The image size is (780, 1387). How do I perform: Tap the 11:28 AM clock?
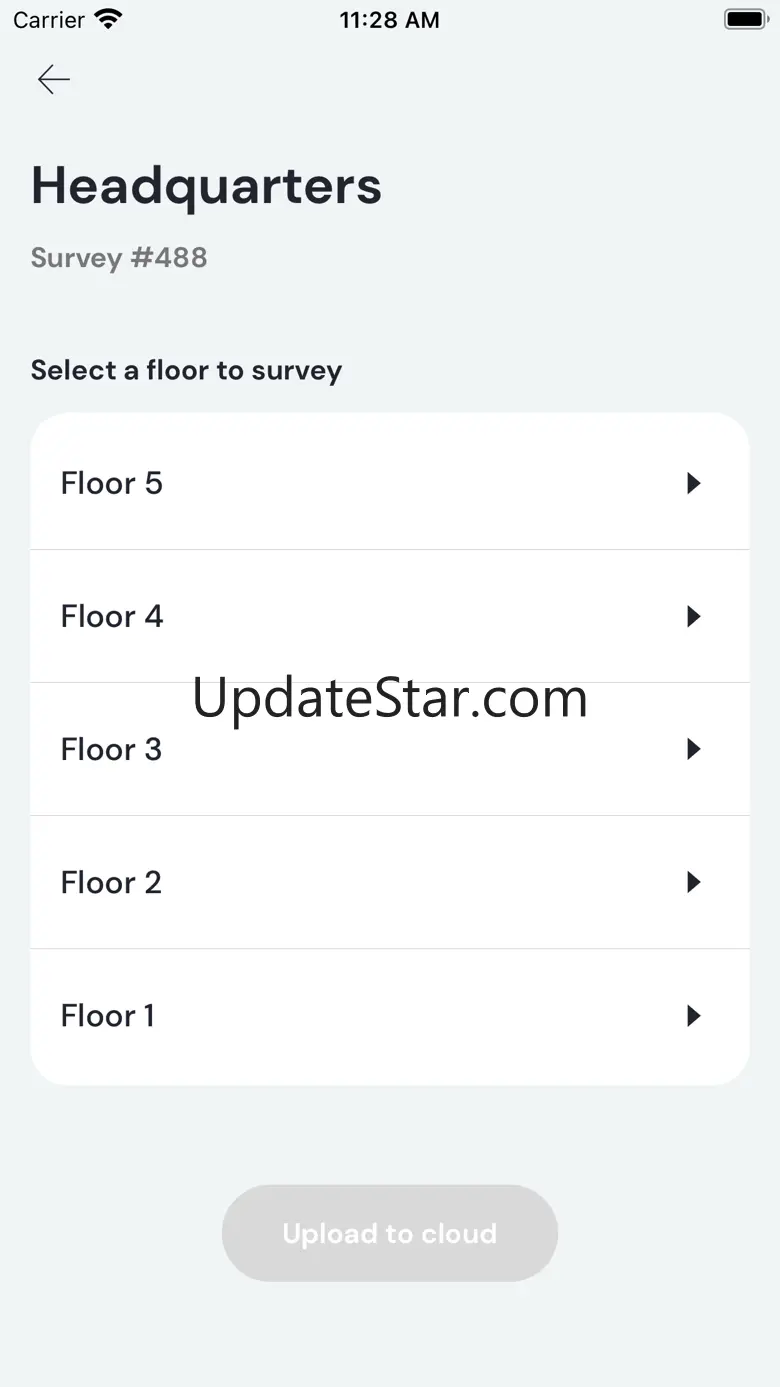[x=389, y=20]
